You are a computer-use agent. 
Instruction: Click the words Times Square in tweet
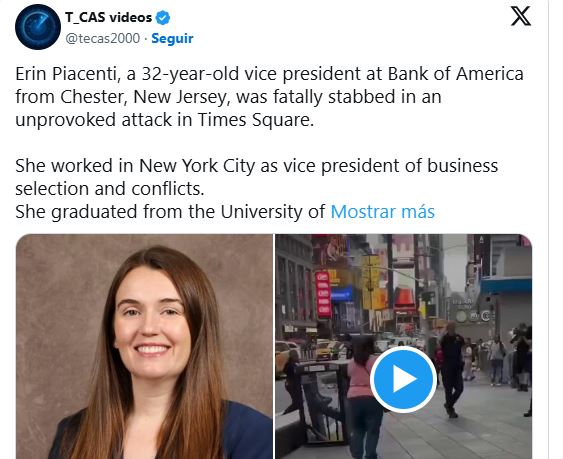255,120
